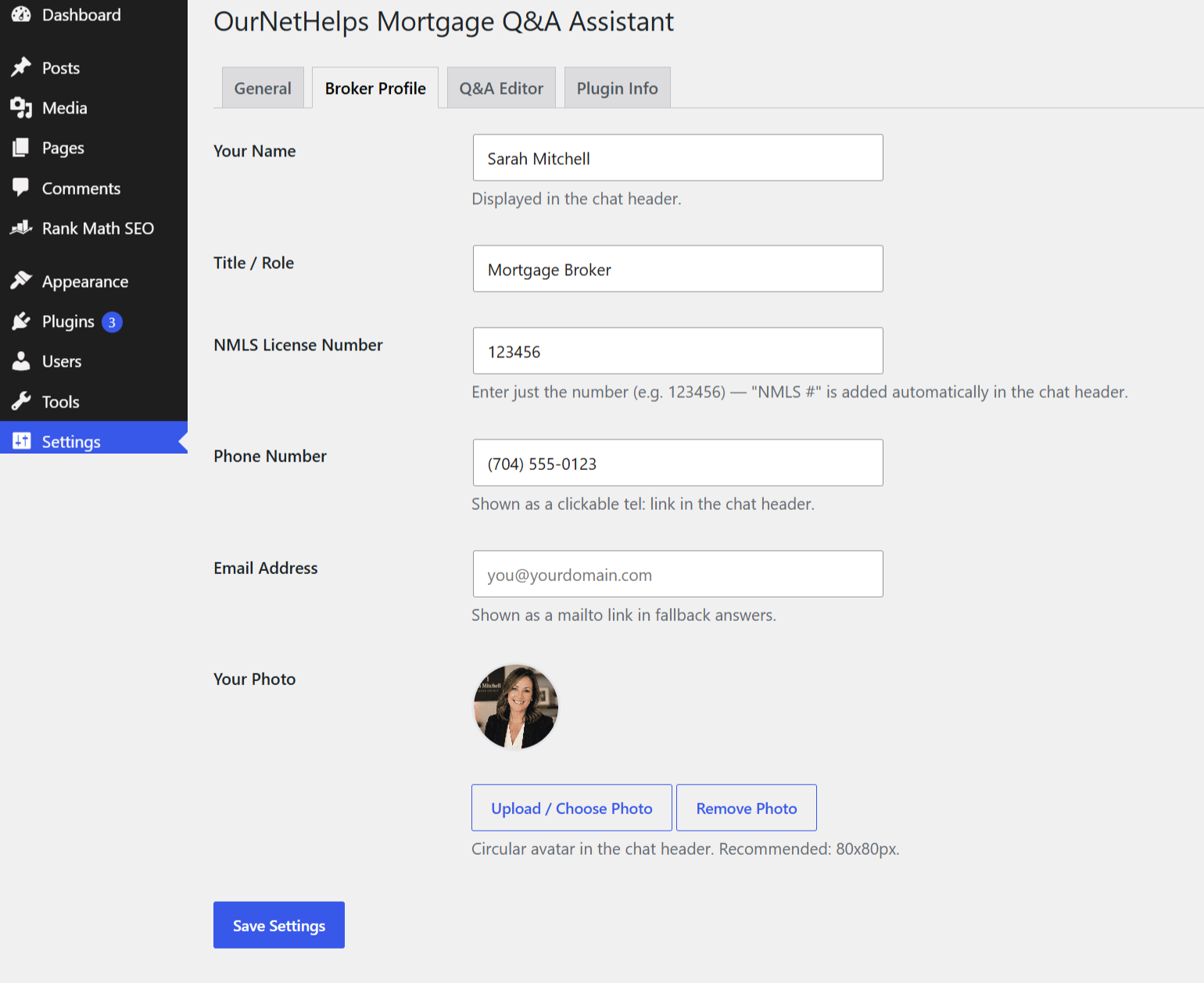Click the 'Enter just the number' hint text

[800, 392]
